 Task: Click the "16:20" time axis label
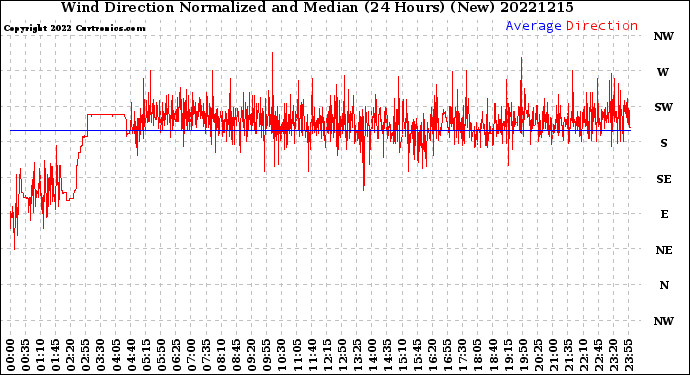(x=433, y=355)
